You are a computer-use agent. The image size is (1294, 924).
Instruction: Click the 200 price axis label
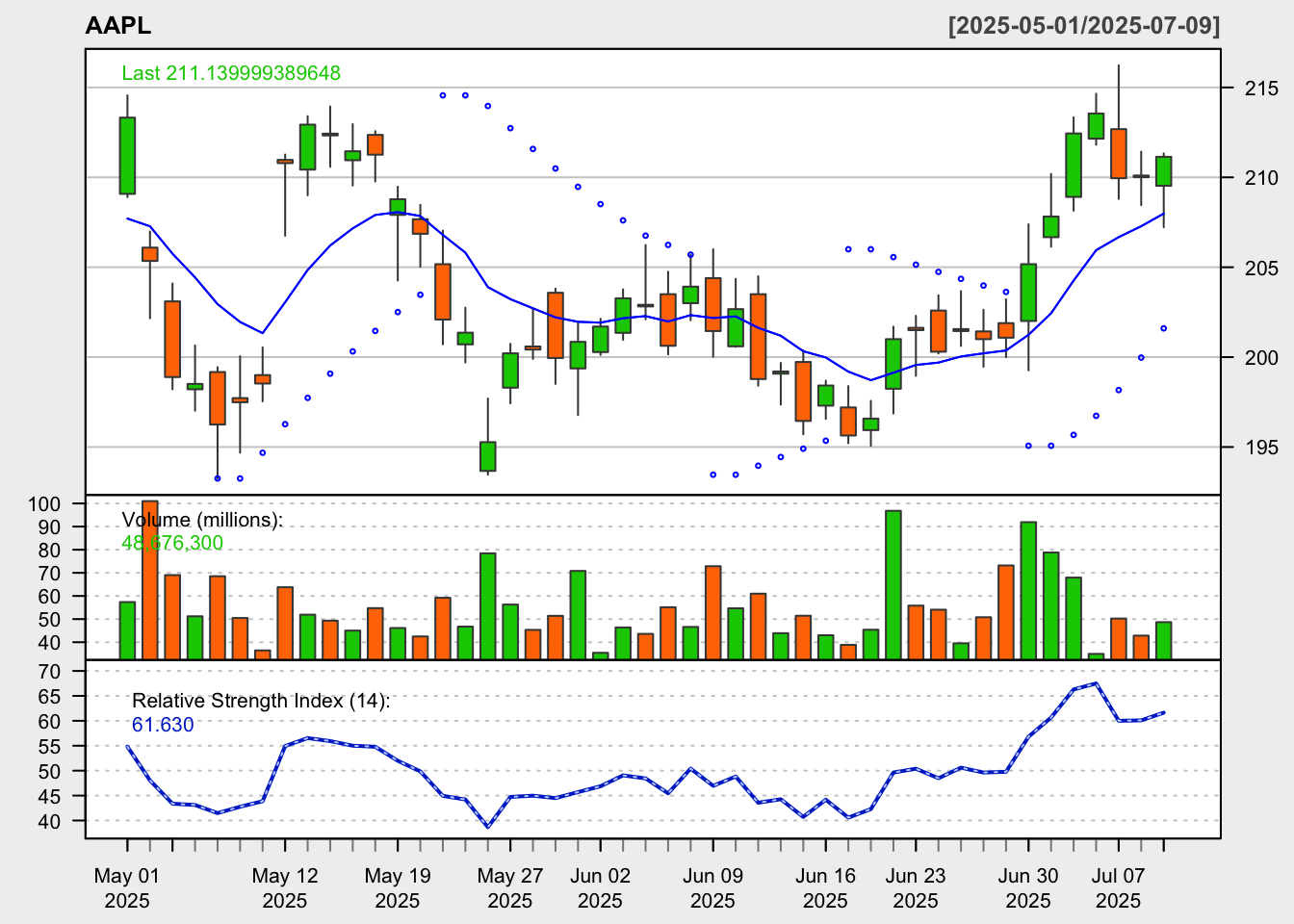[x=1262, y=358]
